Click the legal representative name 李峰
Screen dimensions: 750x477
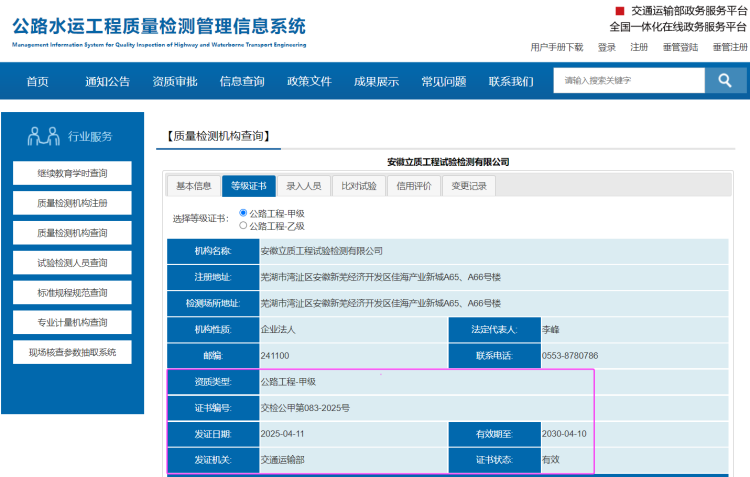[x=551, y=330]
